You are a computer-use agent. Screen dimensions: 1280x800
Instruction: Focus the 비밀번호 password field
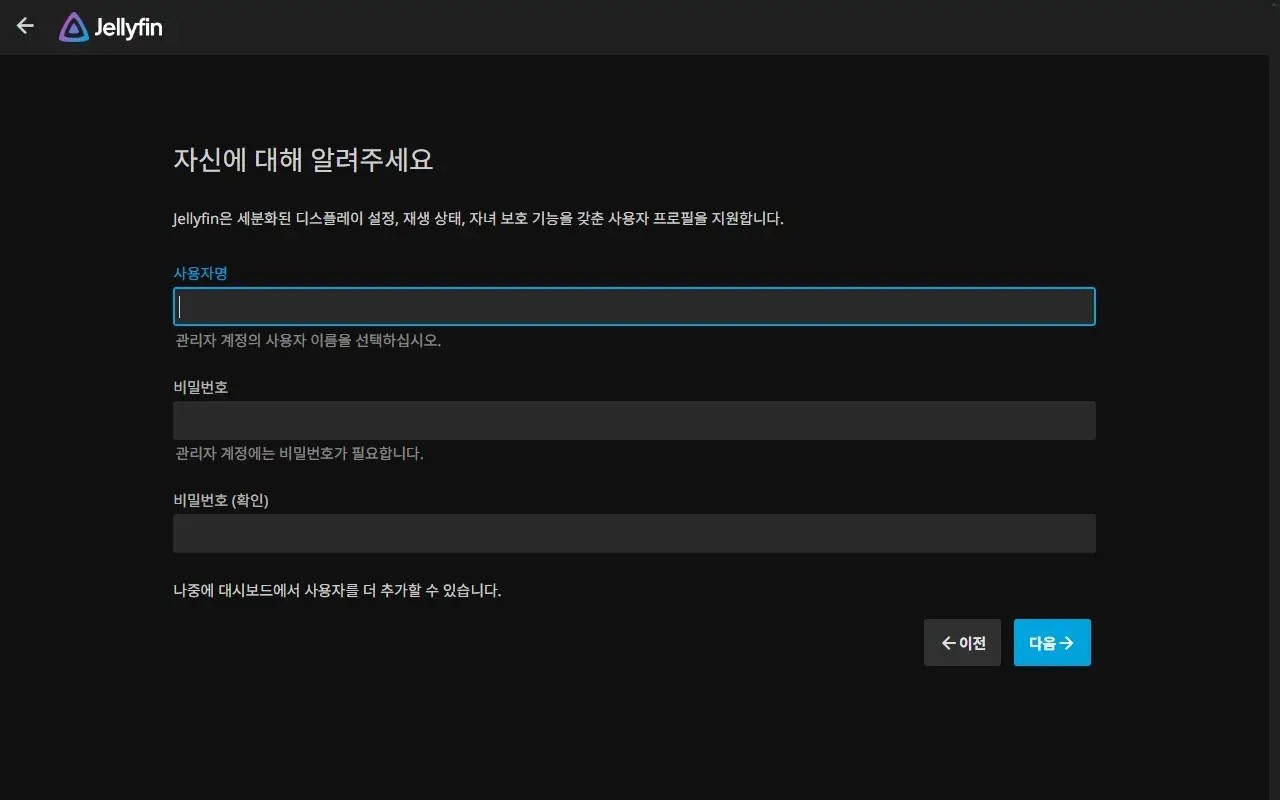pos(633,420)
